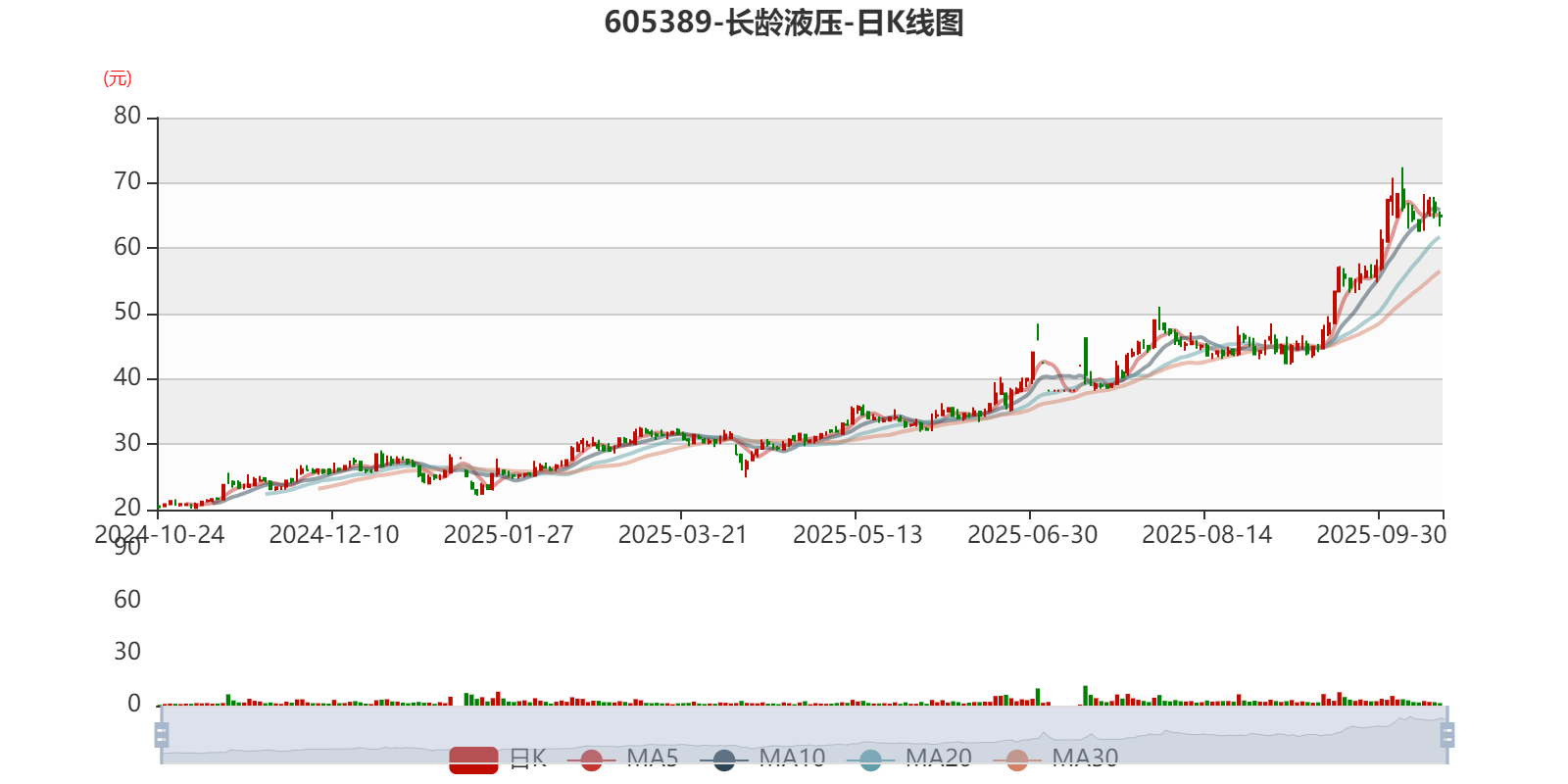Toggle the MA5 line in legend
The image size is (1568, 784).
[x=622, y=759]
